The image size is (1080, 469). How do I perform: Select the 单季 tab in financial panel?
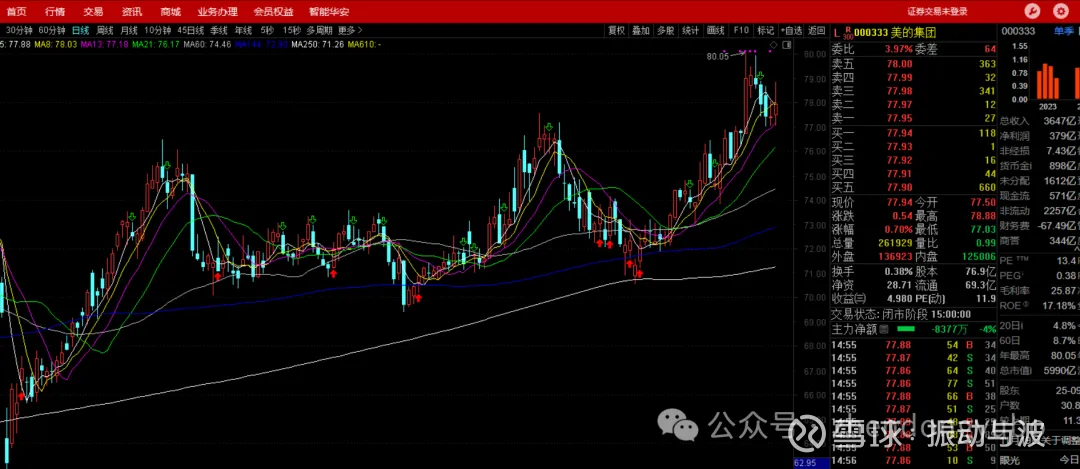click(x=1063, y=32)
